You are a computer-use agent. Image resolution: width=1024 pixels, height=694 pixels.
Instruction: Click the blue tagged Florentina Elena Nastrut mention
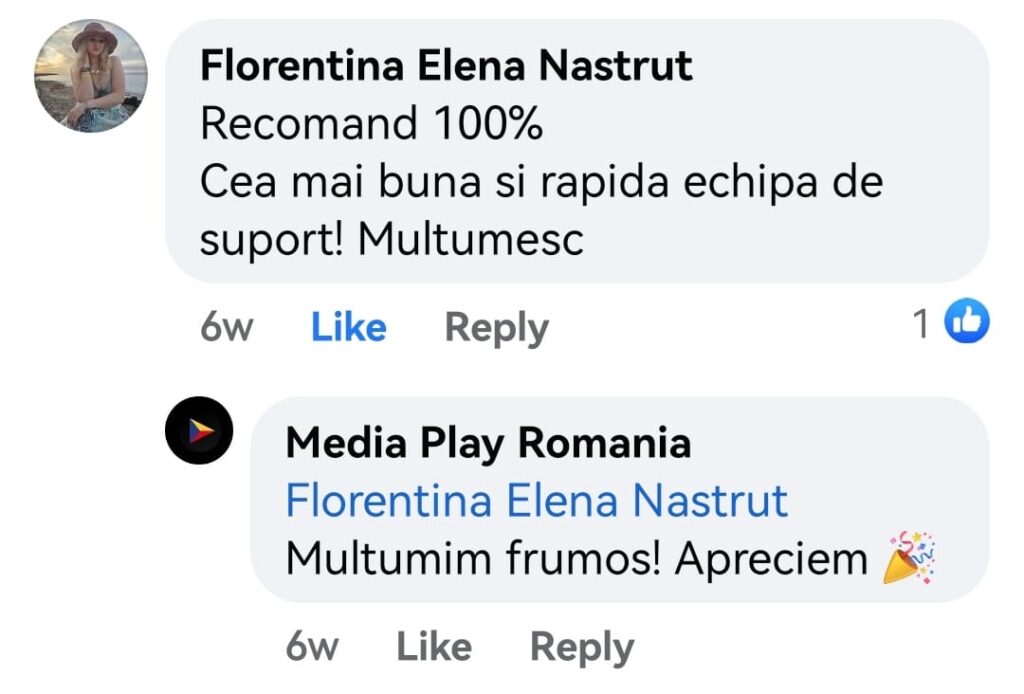click(536, 501)
